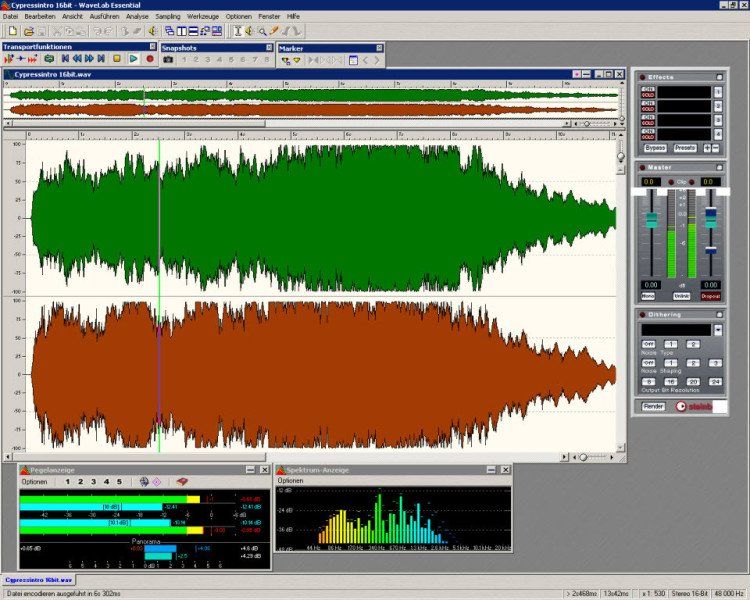
Task: Select the magnifier zoom tool
Action: (x=262, y=32)
